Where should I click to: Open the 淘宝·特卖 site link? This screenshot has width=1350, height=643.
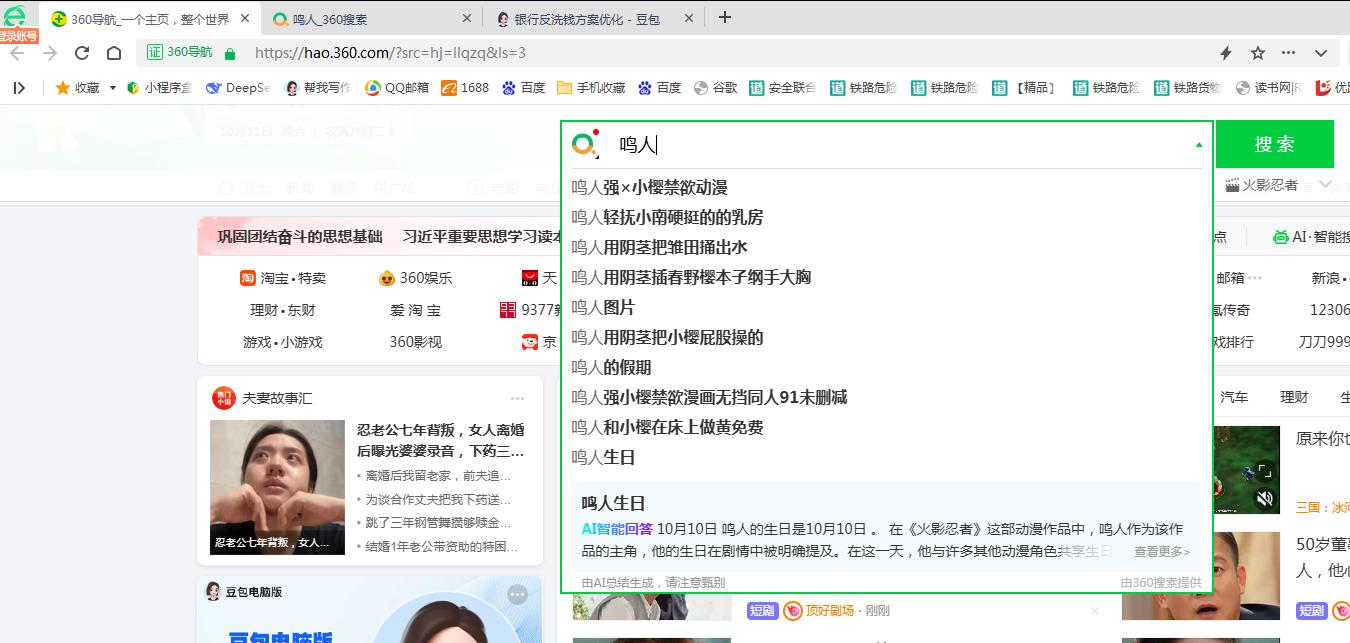pyautogui.click(x=283, y=278)
